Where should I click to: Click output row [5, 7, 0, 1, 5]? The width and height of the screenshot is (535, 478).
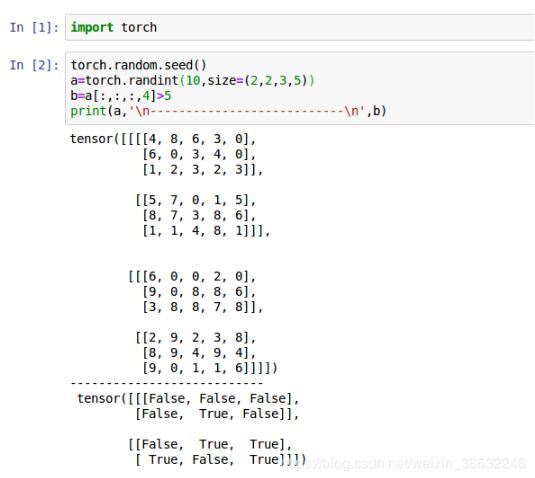196,200
